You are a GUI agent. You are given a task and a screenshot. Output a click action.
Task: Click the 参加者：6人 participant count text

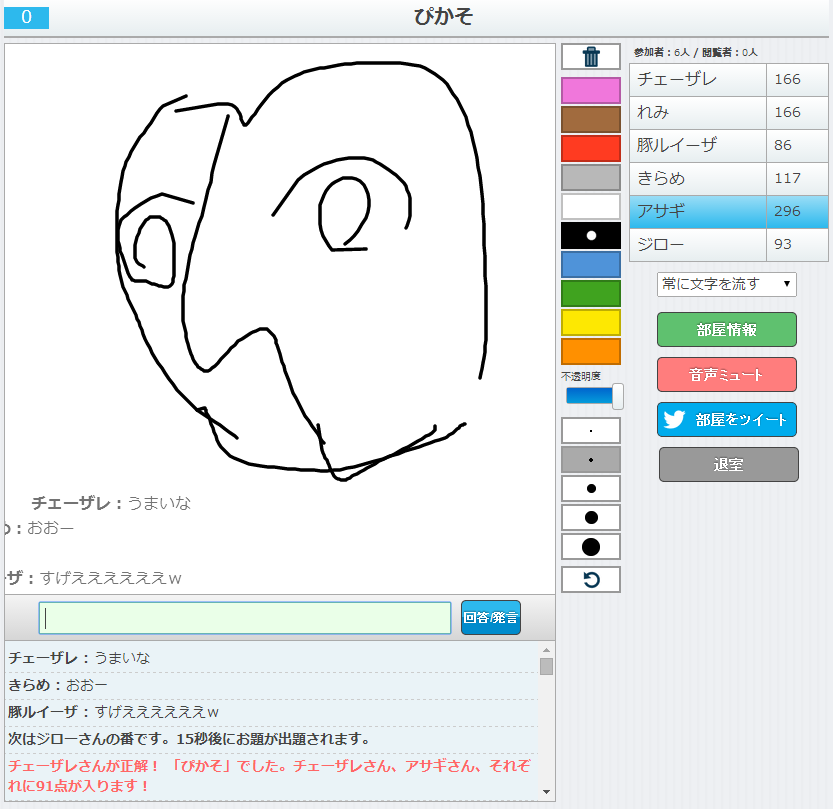[661, 53]
